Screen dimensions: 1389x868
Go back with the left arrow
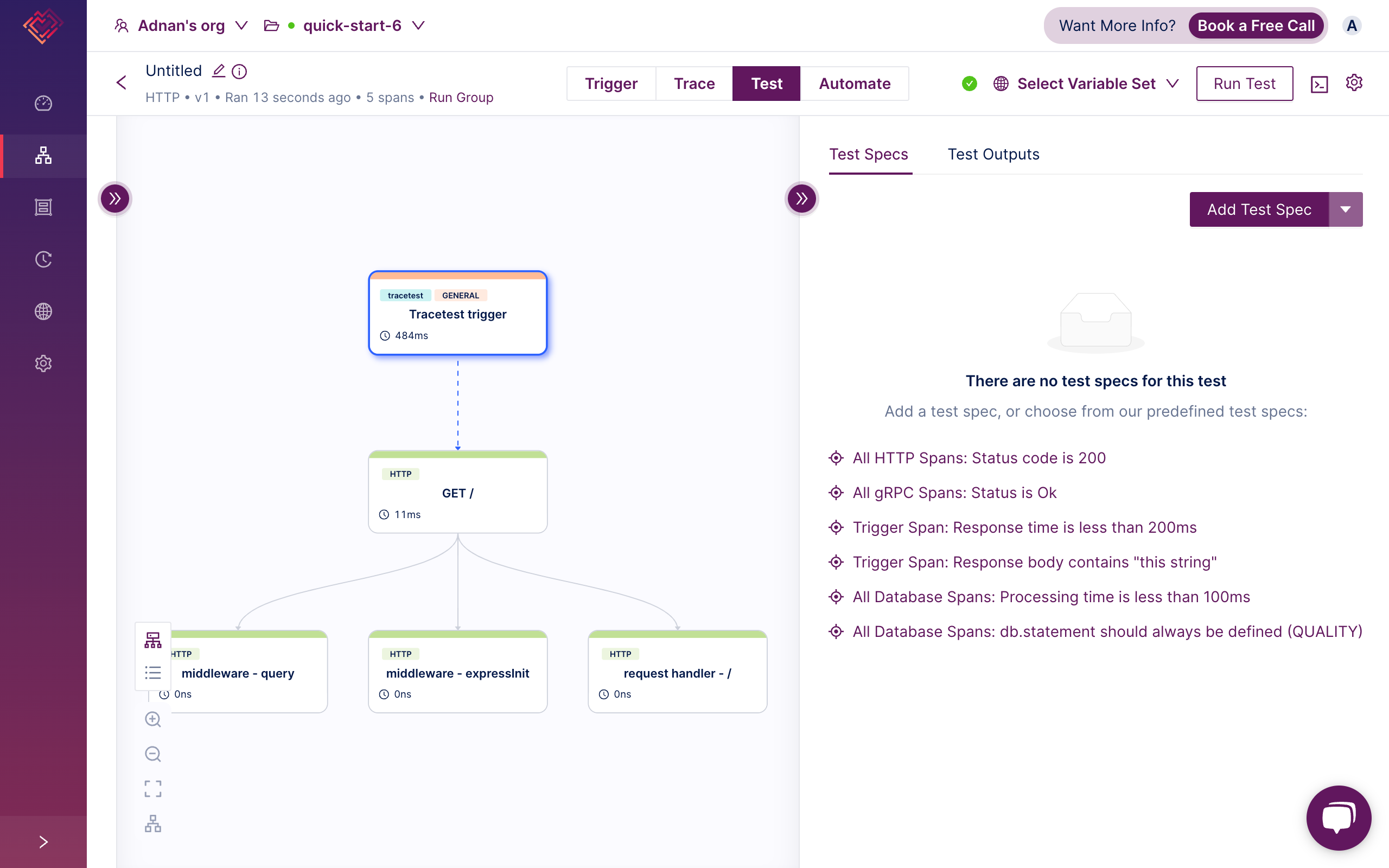tap(121, 82)
